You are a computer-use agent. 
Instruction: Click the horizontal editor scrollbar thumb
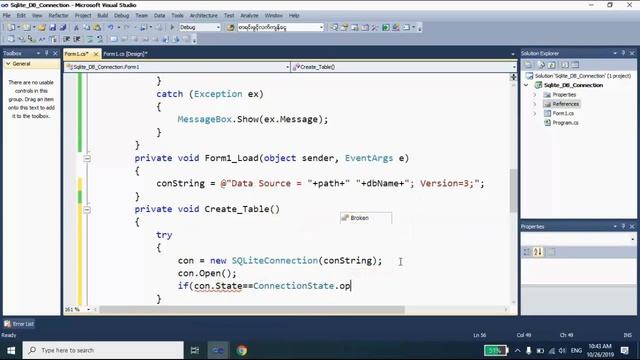pos(252,310)
